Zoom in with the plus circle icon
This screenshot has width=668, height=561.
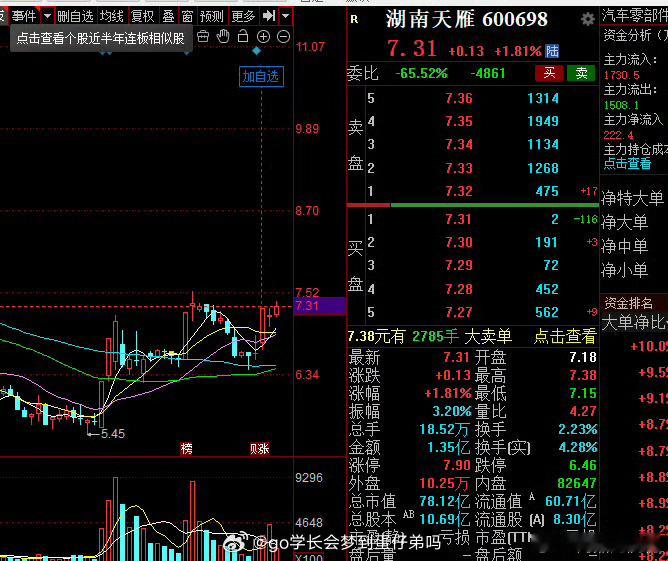pos(263,37)
